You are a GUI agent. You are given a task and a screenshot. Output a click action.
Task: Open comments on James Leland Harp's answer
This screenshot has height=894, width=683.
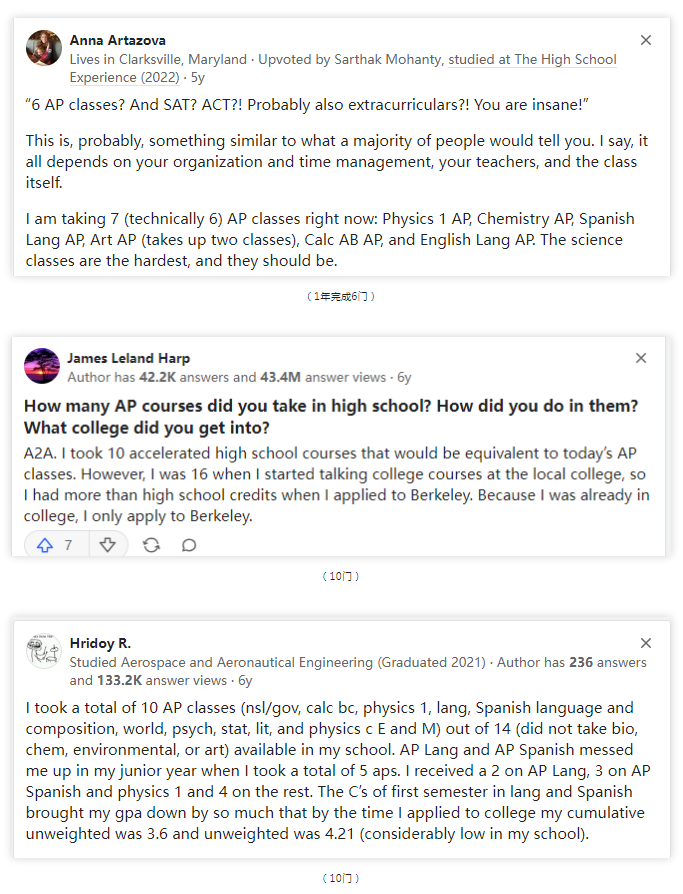click(x=189, y=546)
